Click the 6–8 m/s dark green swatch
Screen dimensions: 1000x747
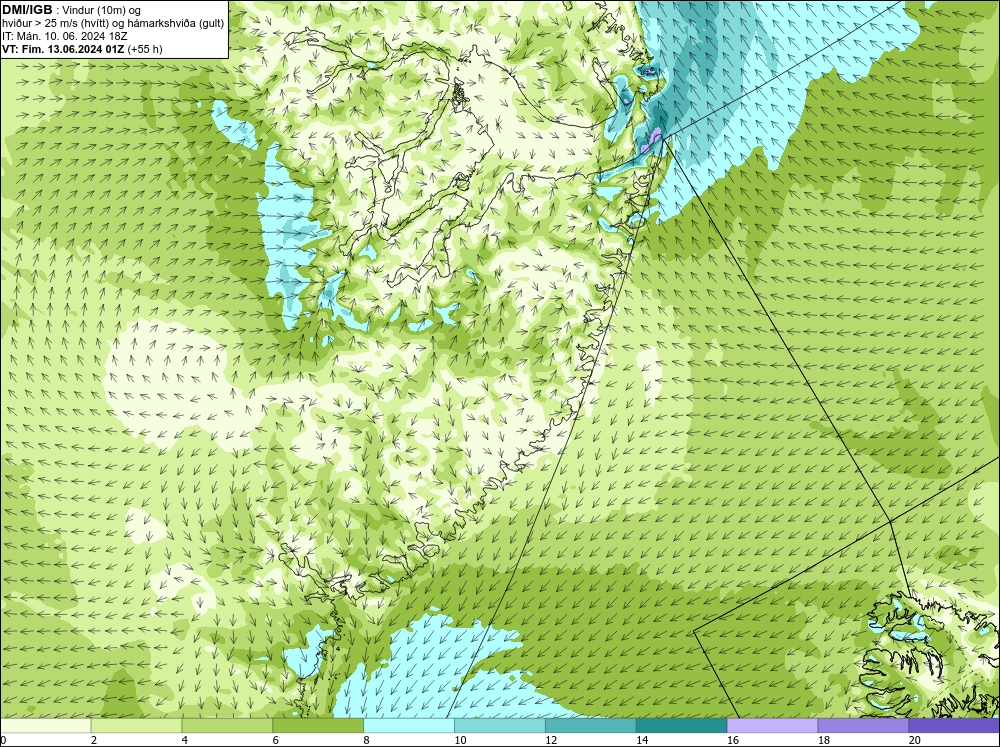pyautogui.click(x=318, y=725)
